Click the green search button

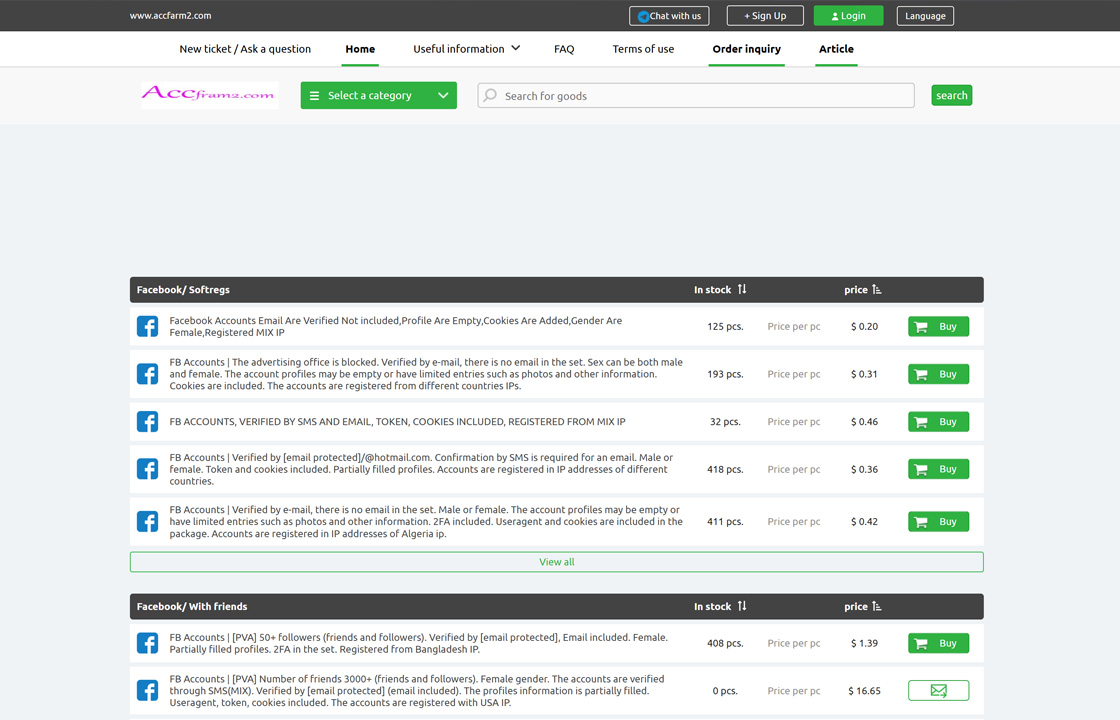click(x=951, y=95)
